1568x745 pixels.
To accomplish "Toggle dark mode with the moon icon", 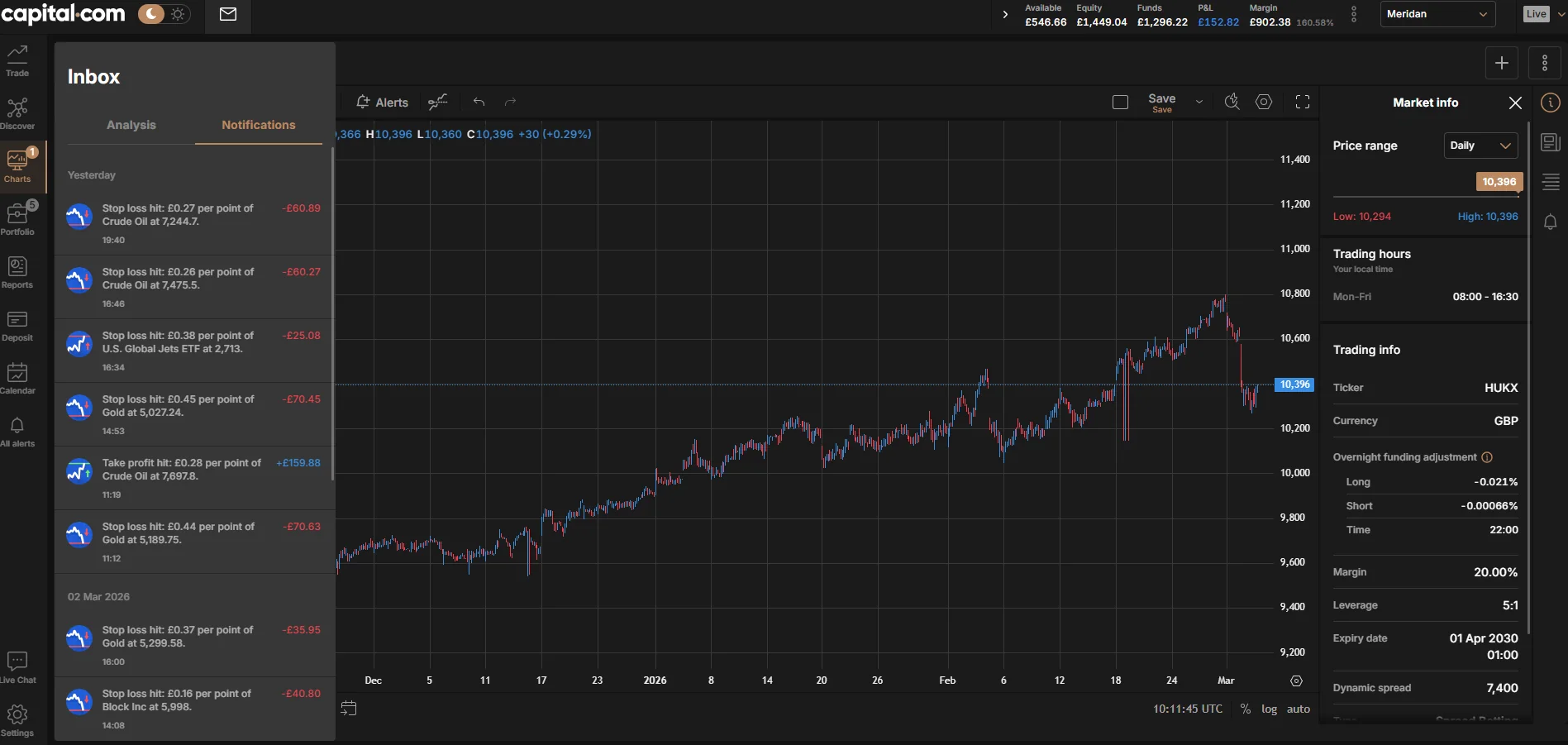I will pos(150,14).
